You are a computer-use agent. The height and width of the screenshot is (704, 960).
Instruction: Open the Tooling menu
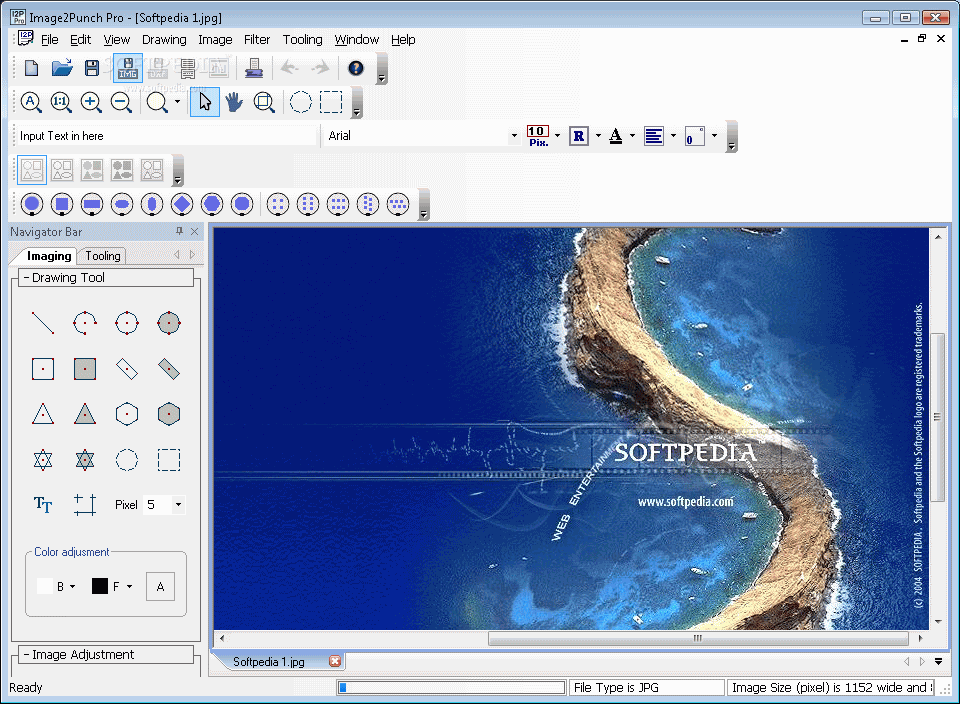(x=302, y=40)
